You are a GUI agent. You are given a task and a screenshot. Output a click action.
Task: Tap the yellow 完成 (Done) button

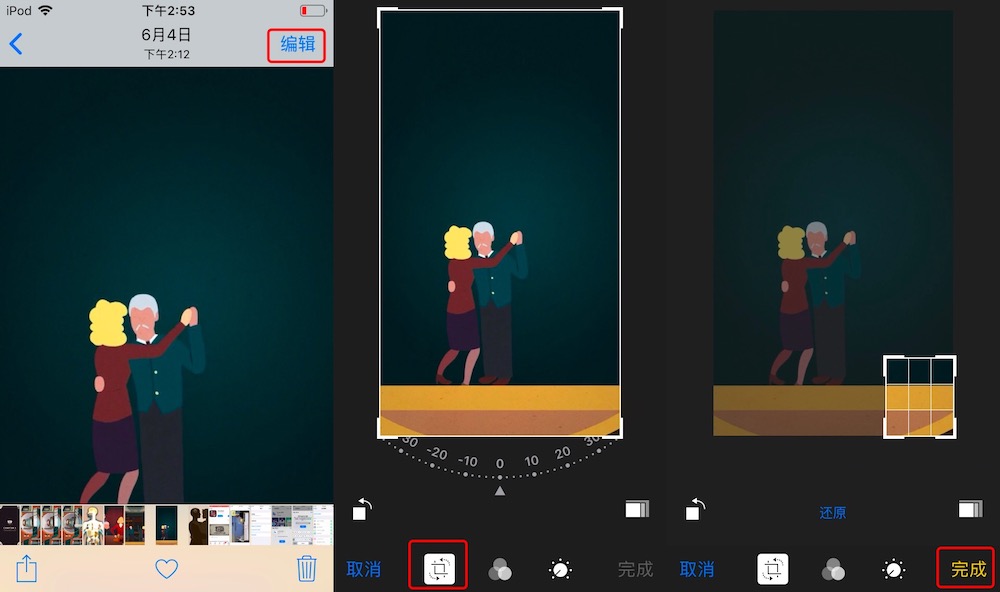pyautogui.click(x=967, y=569)
